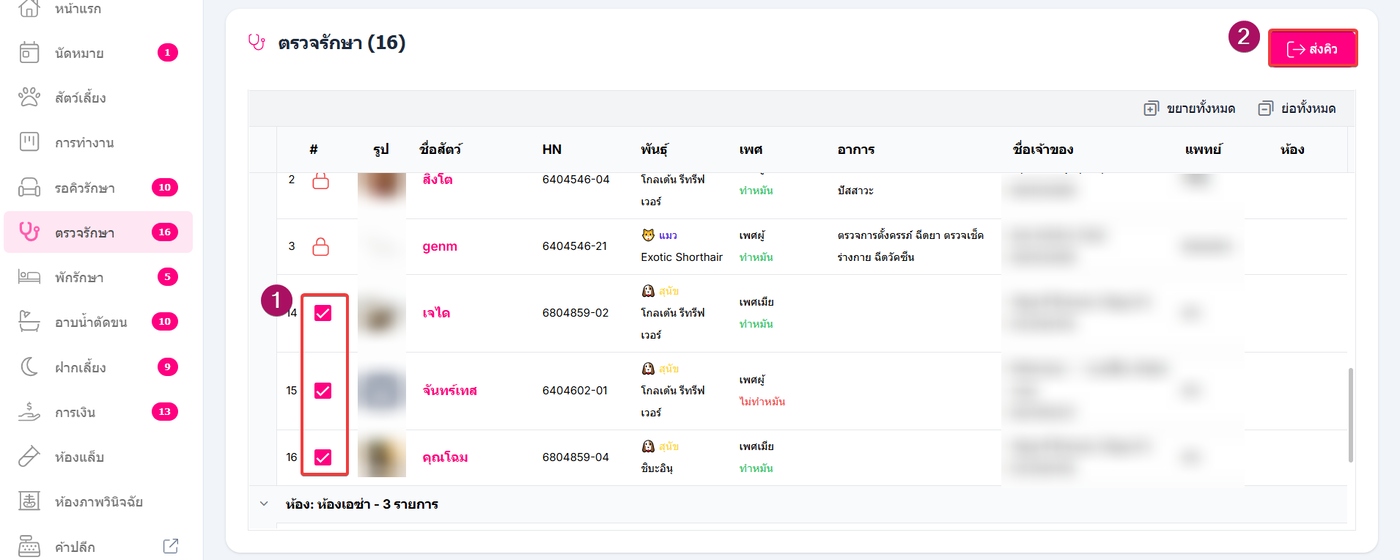Screen dimensions: 1400x560
Task: Toggle the checkbox for คุณโฉม
Action: (323, 457)
